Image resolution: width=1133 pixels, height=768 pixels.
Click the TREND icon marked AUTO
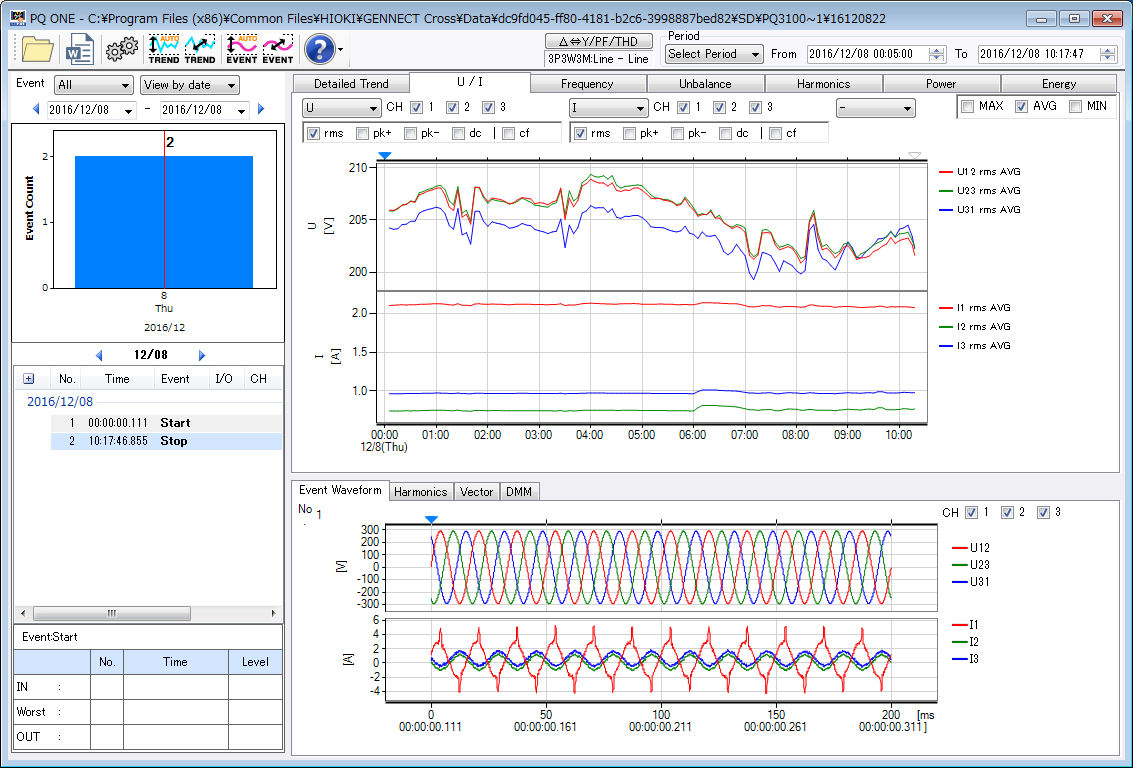click(164, 49)
